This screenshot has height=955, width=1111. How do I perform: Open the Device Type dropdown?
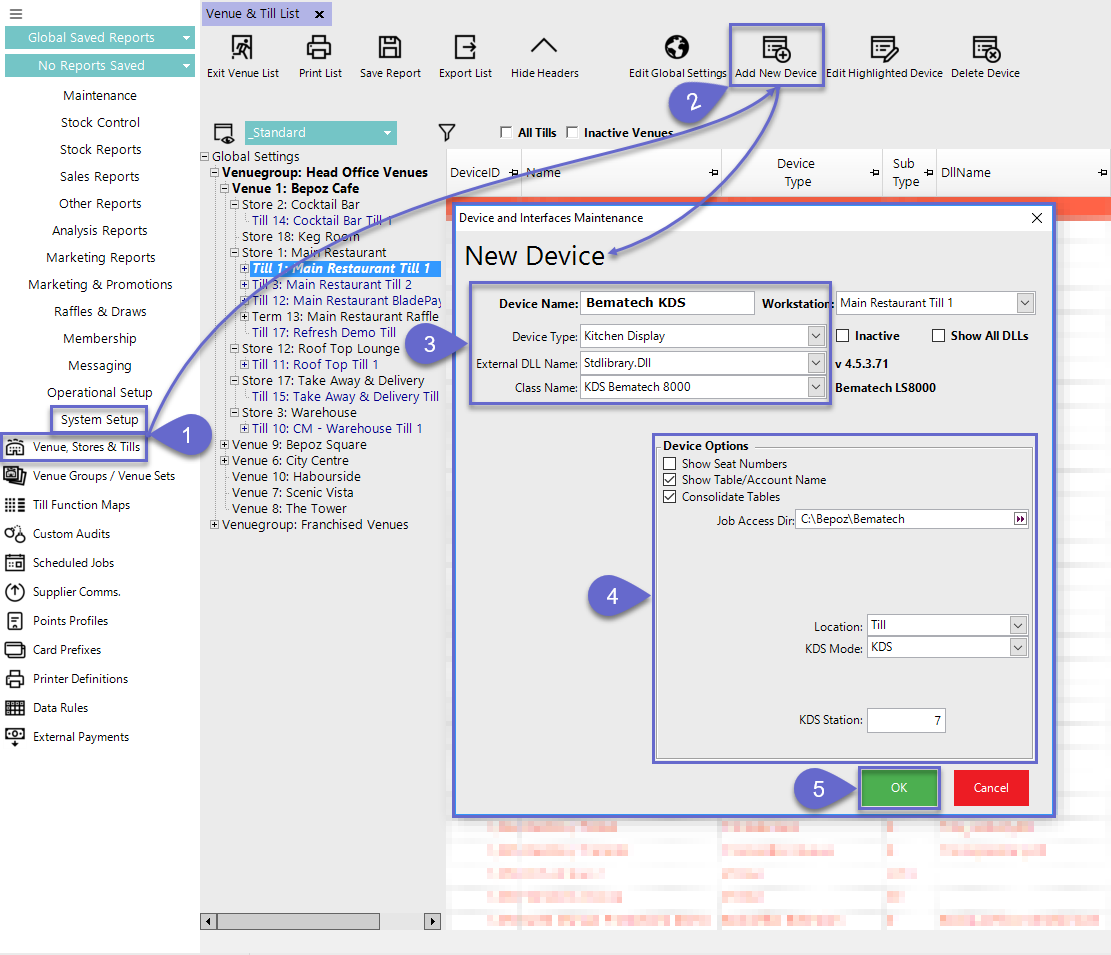click(x=816, y=336)
